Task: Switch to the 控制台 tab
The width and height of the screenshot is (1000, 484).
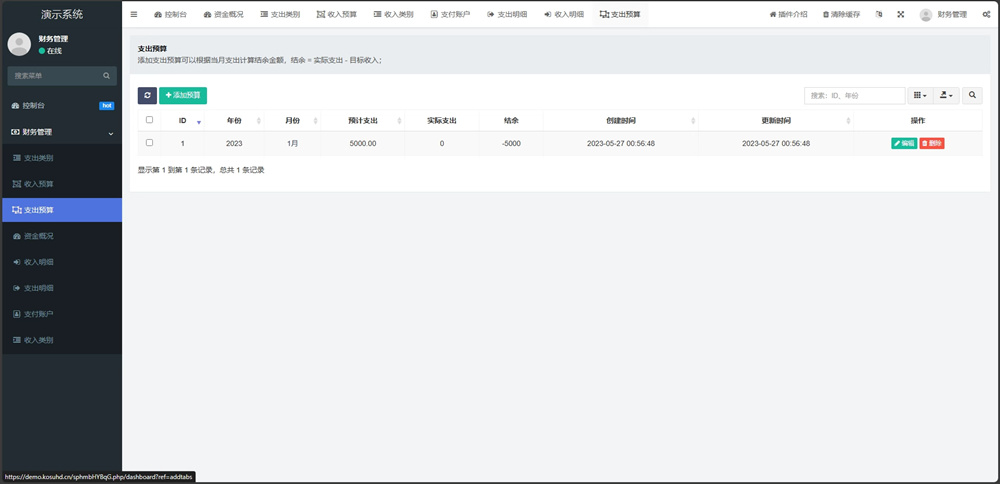Action: tap(170, 14)
